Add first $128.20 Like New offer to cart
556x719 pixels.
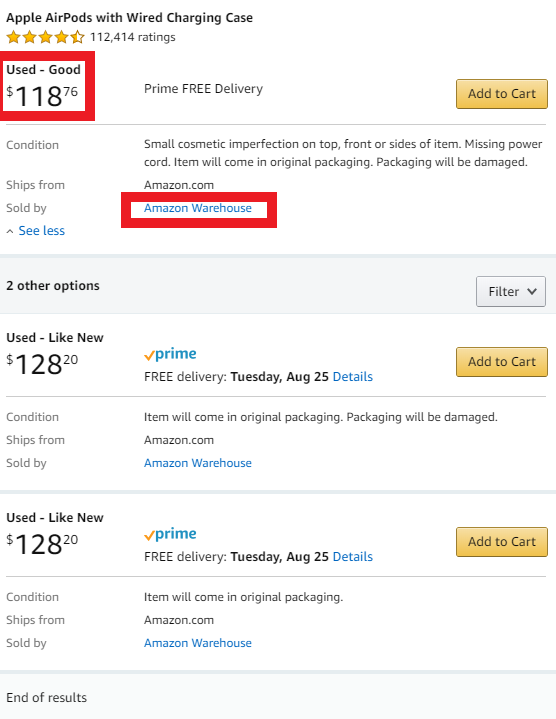[501, 361]
